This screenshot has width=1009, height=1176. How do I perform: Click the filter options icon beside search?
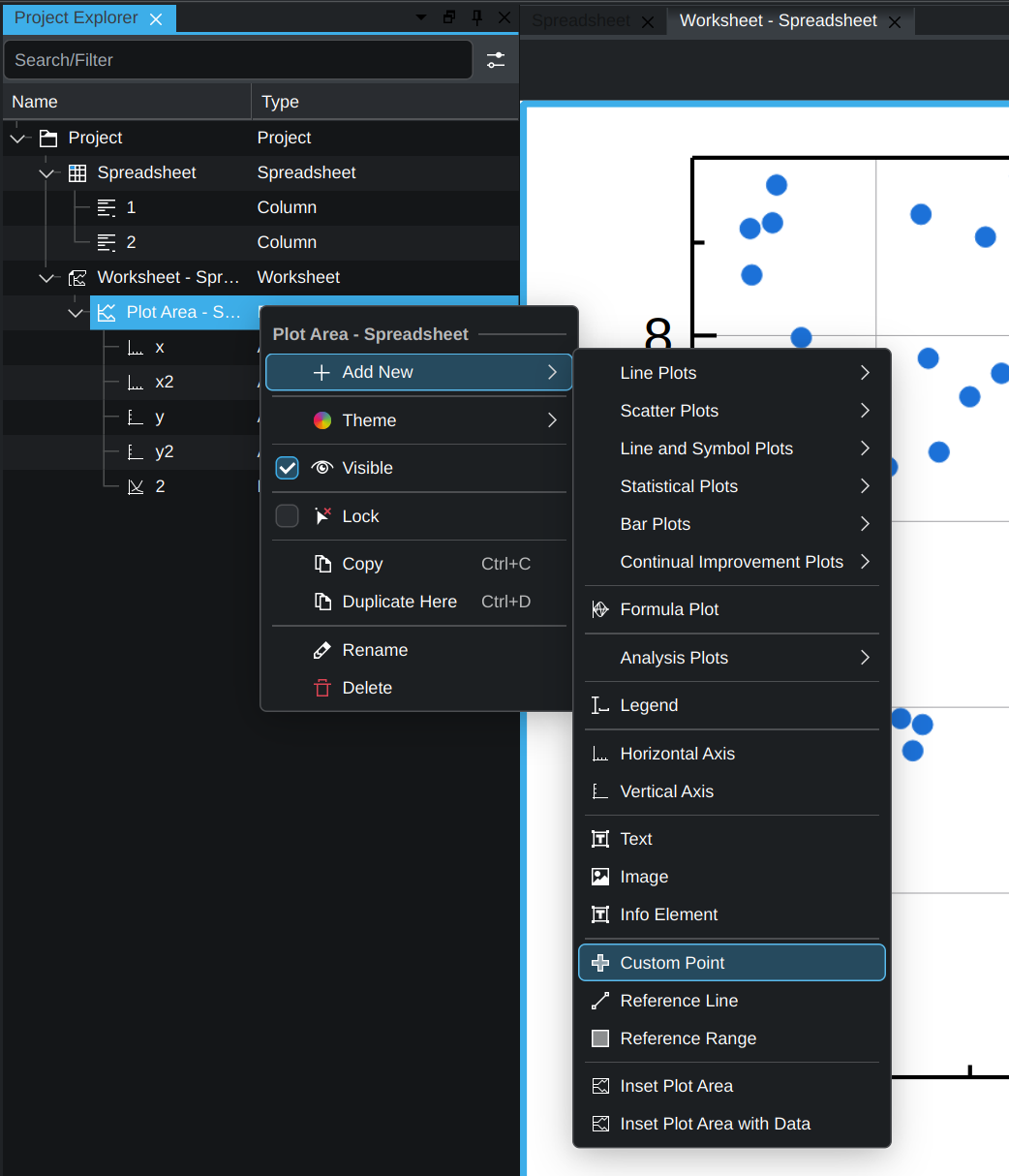click(496, 60)
